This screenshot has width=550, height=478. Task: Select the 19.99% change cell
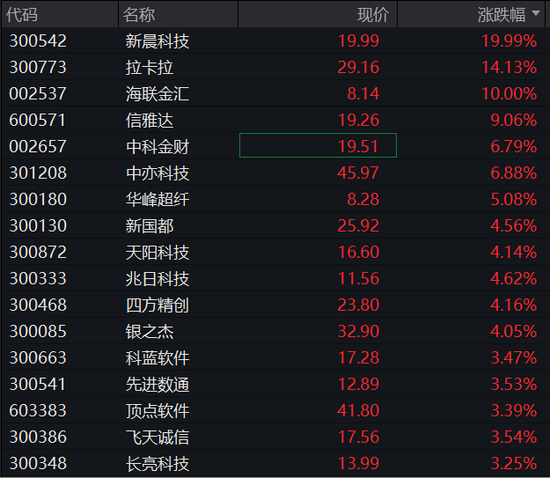509,41
